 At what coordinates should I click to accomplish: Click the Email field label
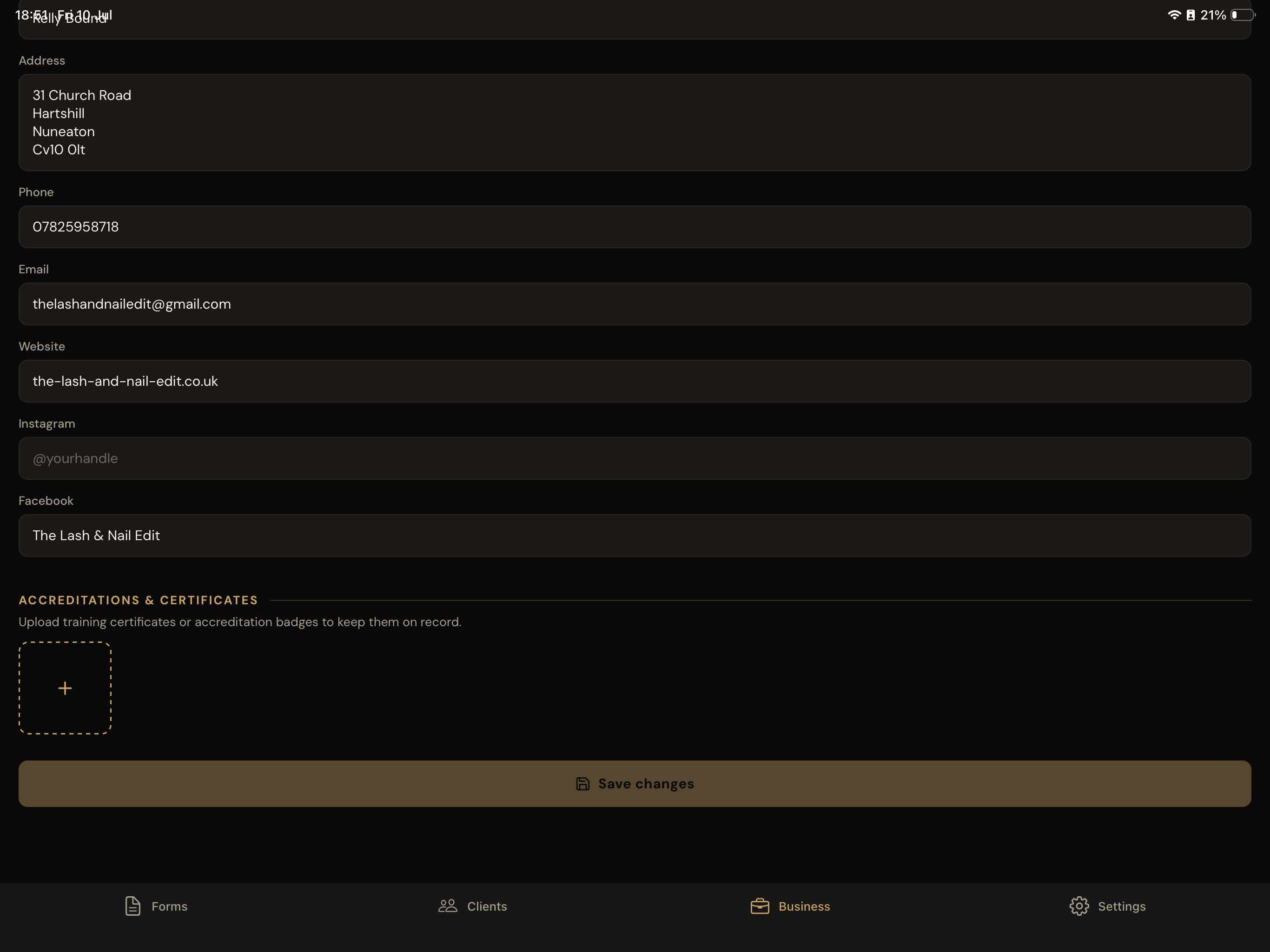(33, 269)
